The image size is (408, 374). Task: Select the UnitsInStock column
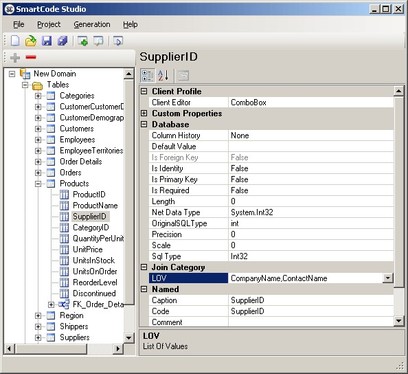tap(93, 260)
